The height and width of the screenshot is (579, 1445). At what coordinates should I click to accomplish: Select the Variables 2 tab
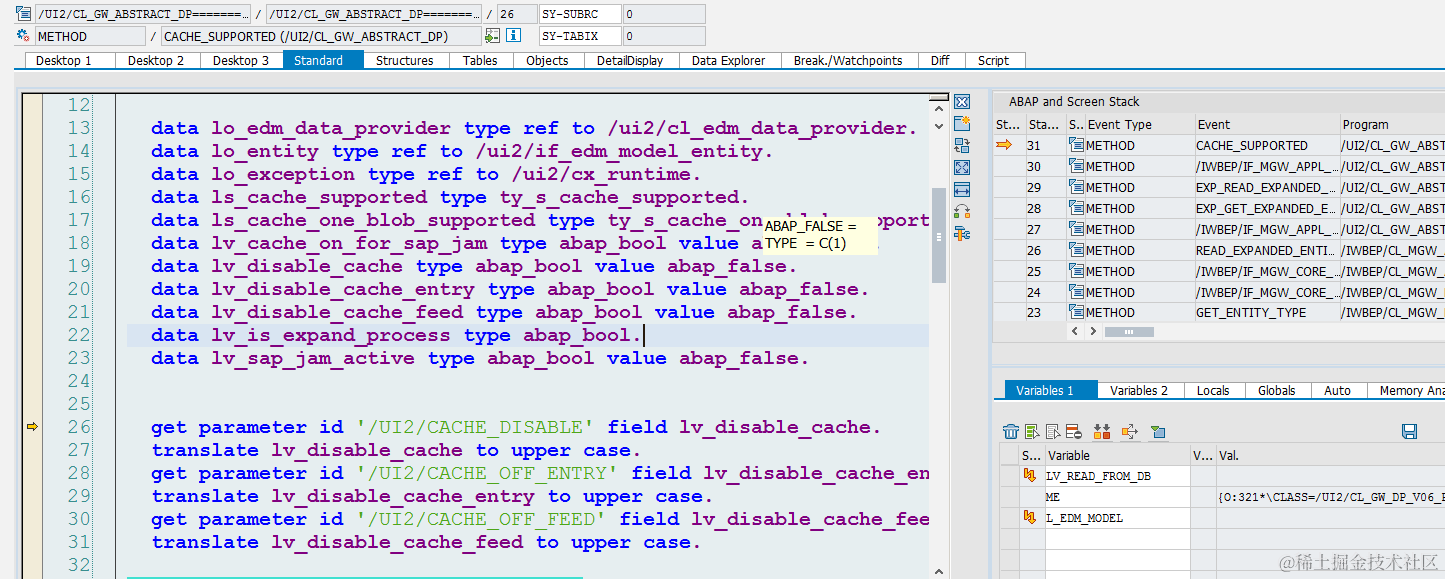[1139, 391]
